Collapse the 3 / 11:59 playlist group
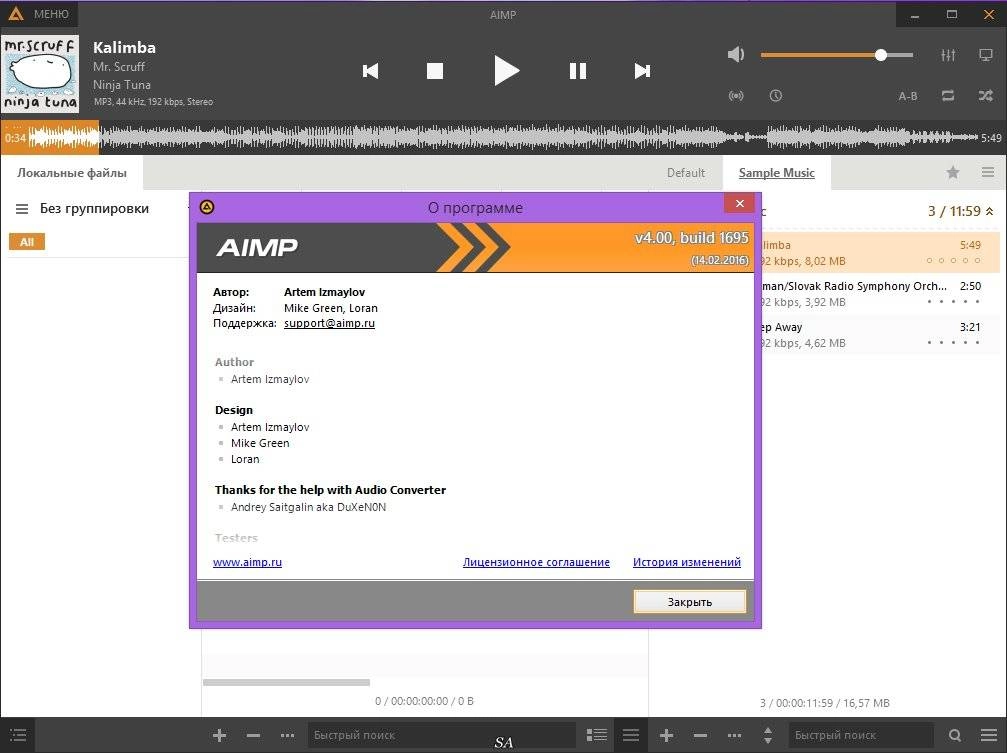 click(x=990, y=211)
